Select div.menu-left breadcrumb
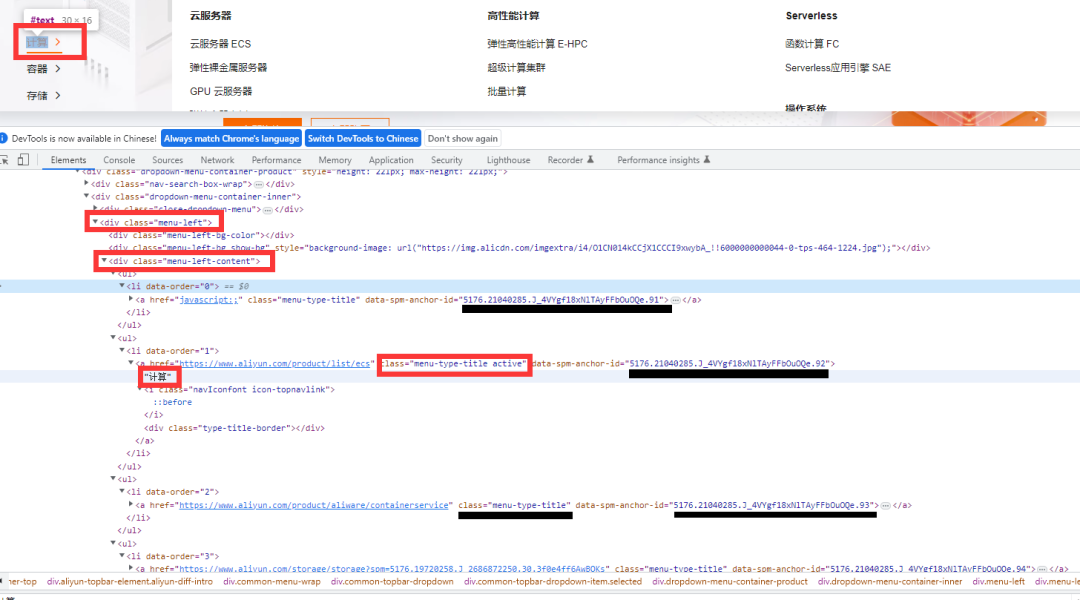This screenshot has height=600, width=1080. 999,582
